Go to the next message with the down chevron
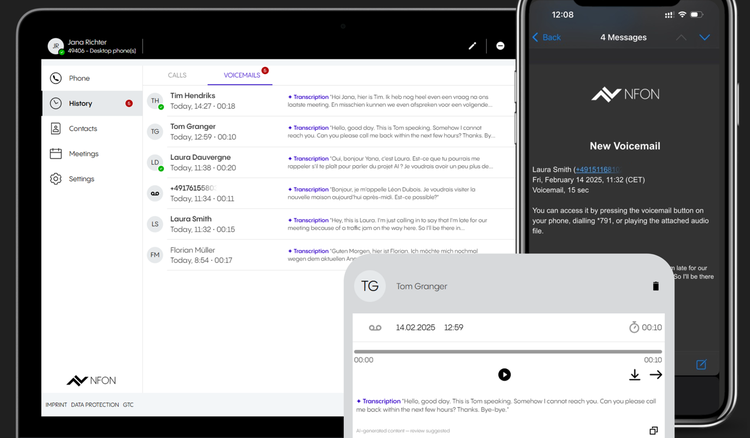The height and width of the screenshot is (438, 750). 705,37
